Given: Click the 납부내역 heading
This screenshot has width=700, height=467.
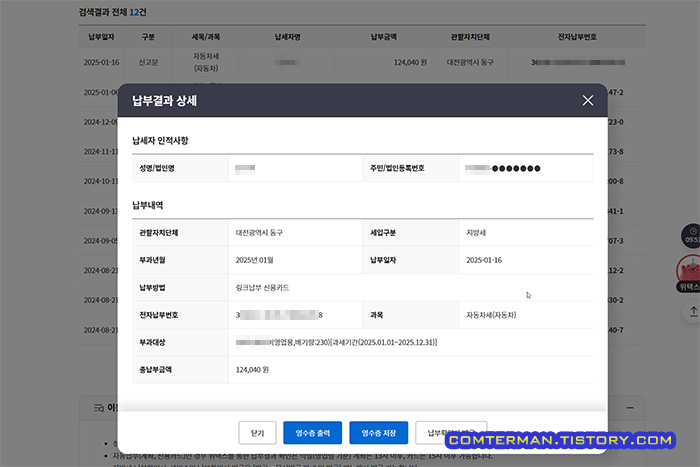Looking at the screenshot, I should [x=148, y=205].
